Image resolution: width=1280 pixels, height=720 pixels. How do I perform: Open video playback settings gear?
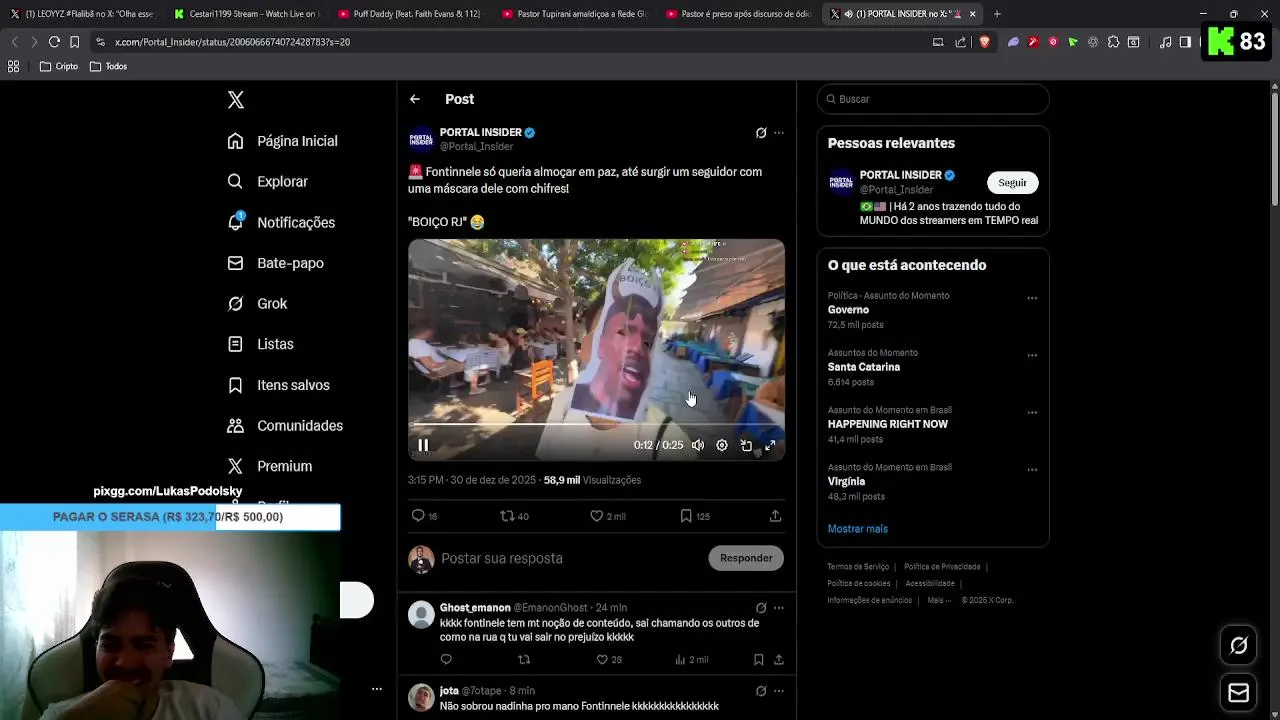(722, 445)
